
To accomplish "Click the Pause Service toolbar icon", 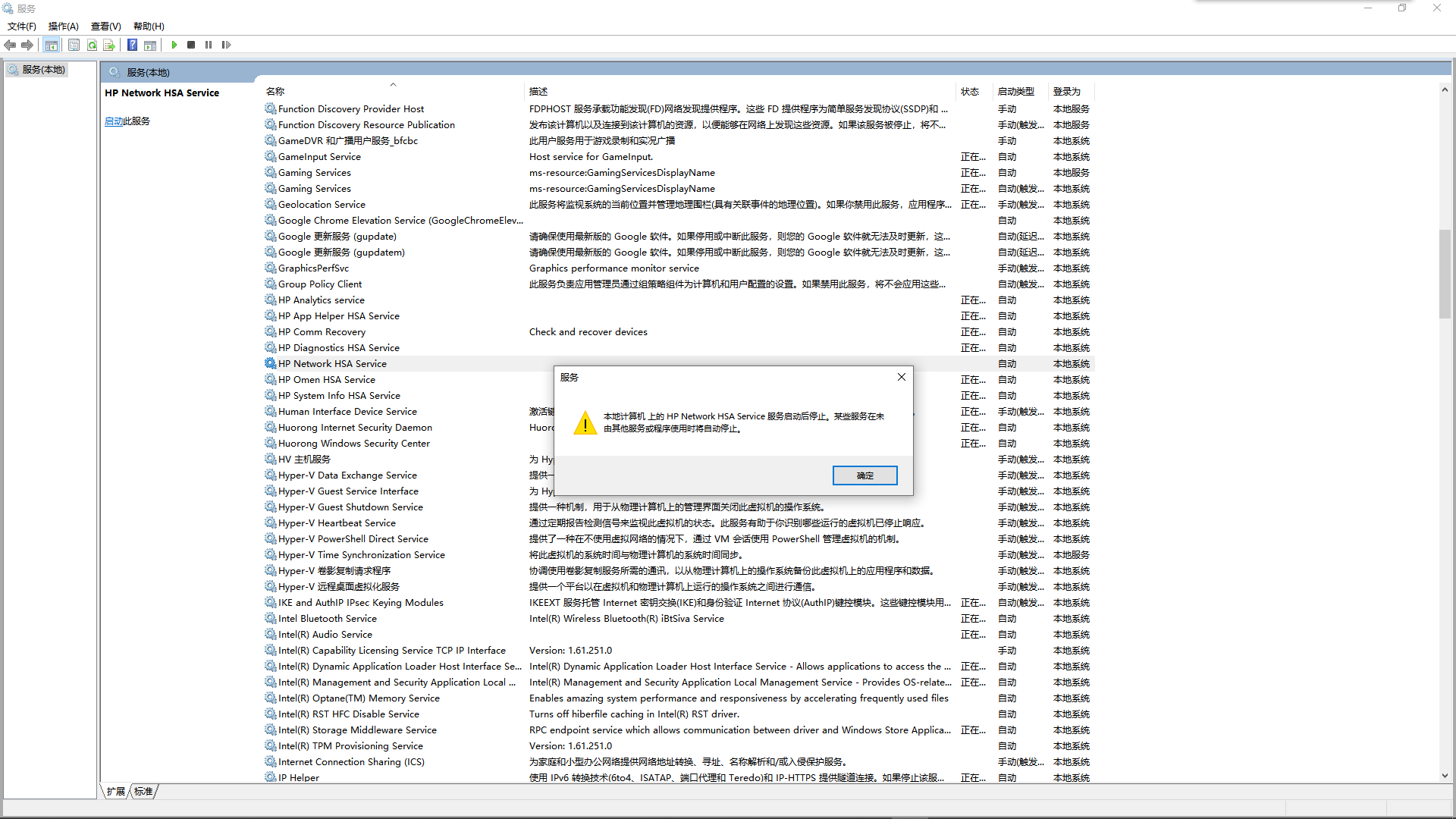I will point(209,45).
